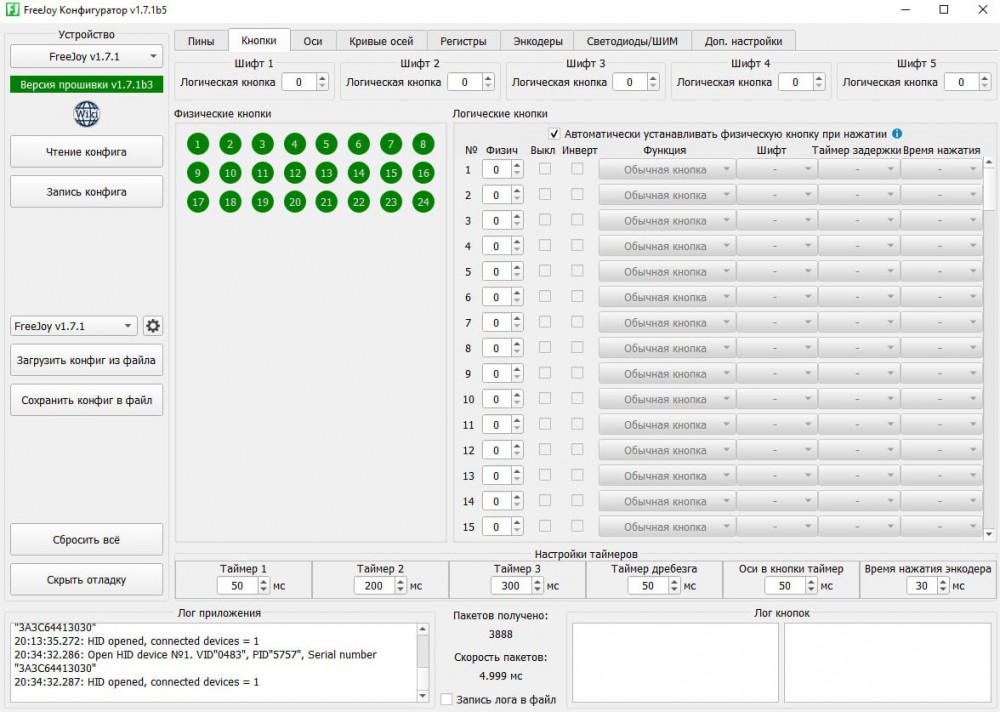Toggle the Выкл checkbox for logical button 15
Image resolution: width=1000 pixels, height=712 pixels.
click(x=545, y=526)
